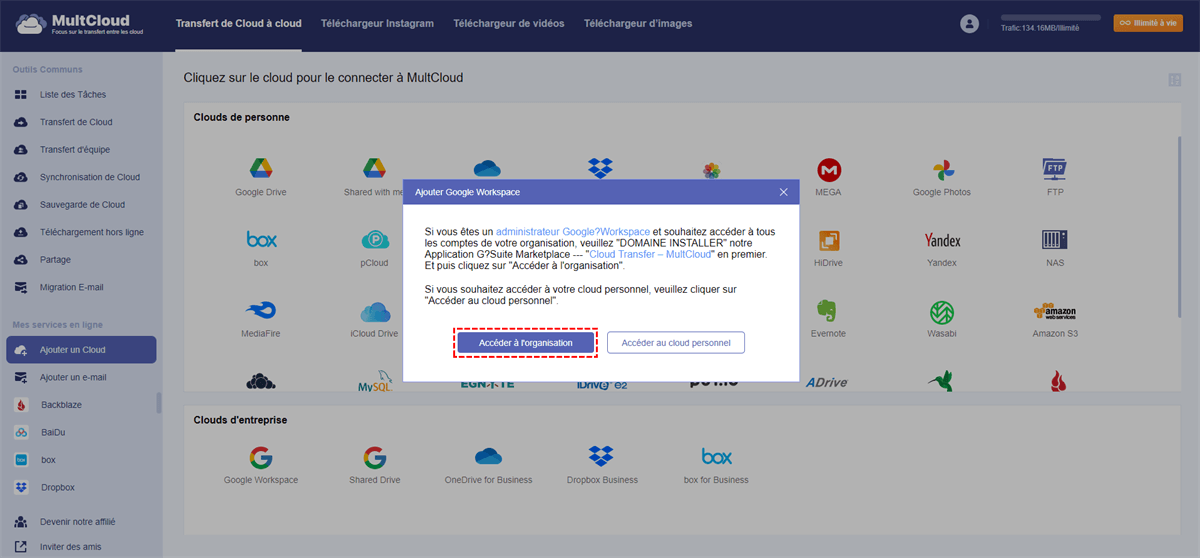This screenshot has height=558, width=1200.
Task: Open Transfert d'équipe in sidebar
Action: coord(75,150)
